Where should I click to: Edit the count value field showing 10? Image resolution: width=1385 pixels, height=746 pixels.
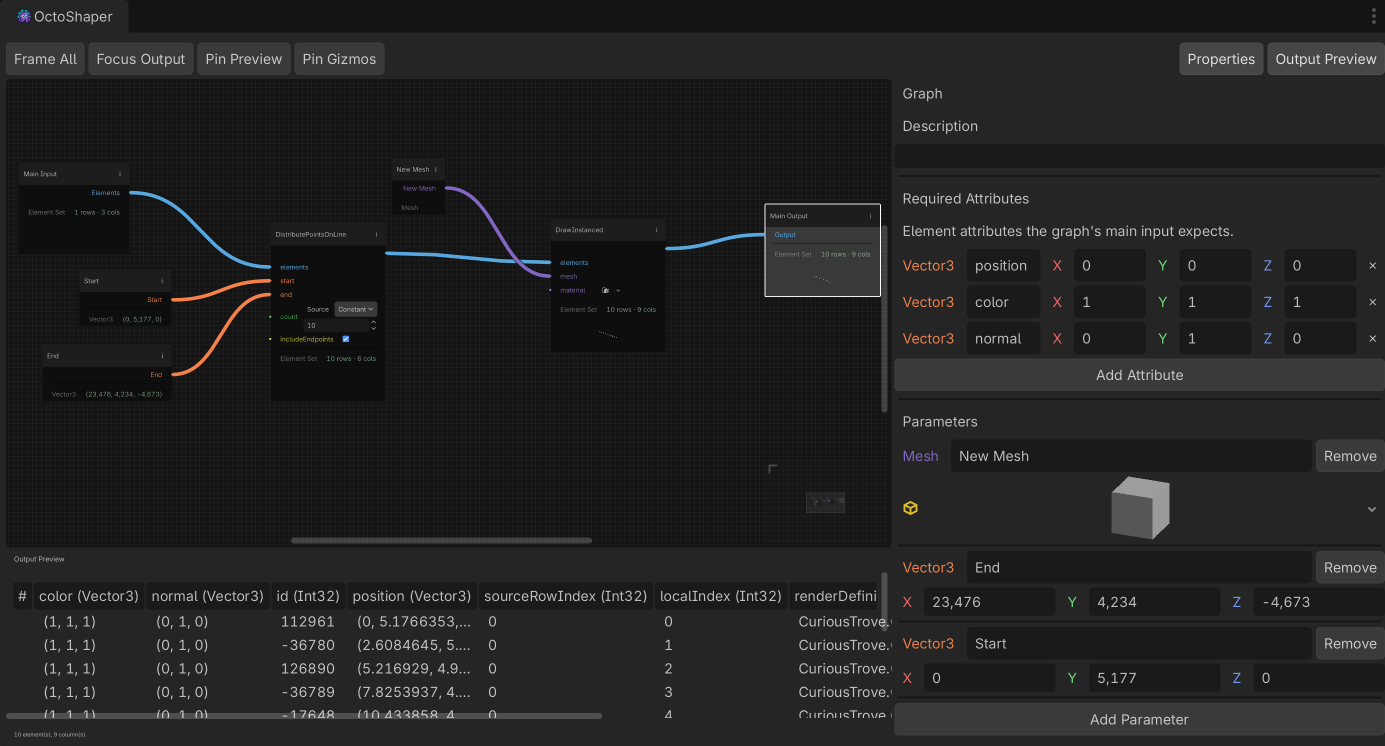click(x=336, y=326)
